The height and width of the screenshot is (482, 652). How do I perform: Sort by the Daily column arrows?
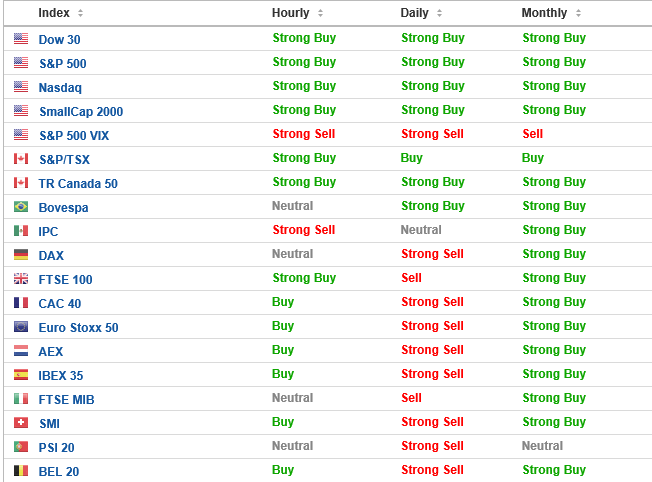click(x=440, y=13)
